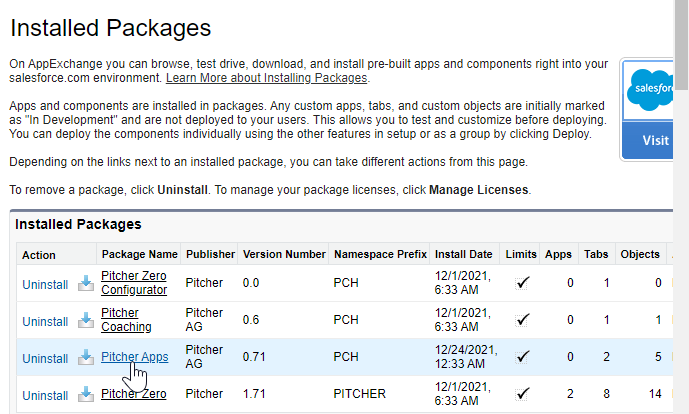Click download icon in Pitcher Zero row
The height and width of the screenshot is (414, 689).
(x=86, y=394)
